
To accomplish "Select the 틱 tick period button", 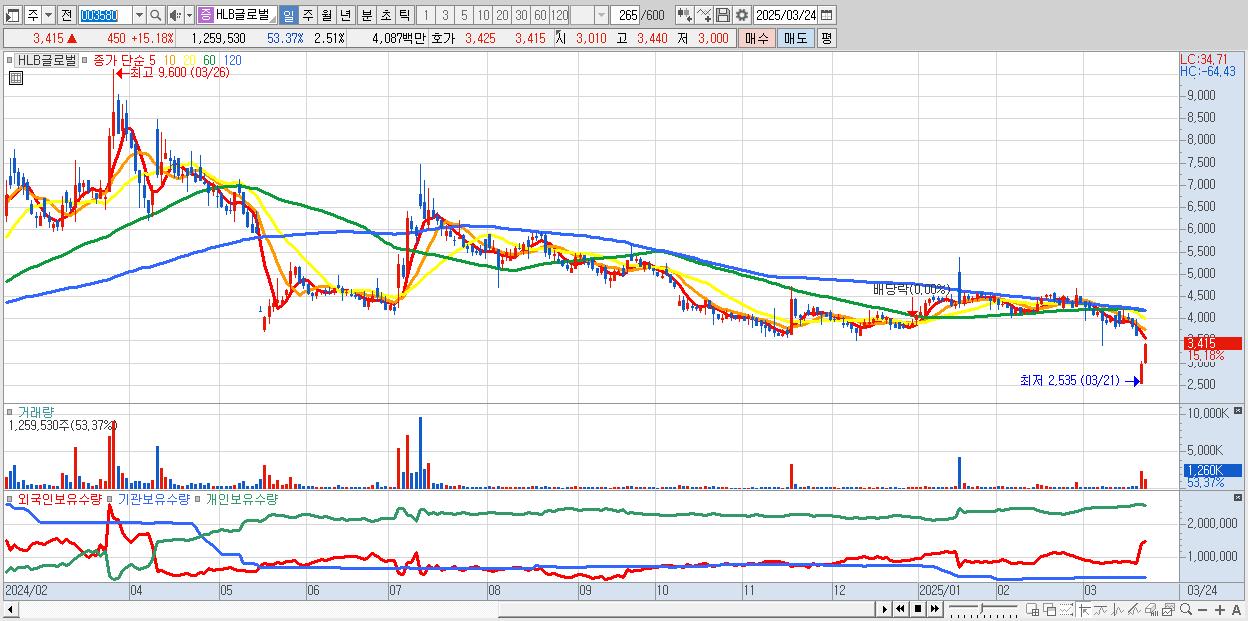I will (x=404, y=16).
